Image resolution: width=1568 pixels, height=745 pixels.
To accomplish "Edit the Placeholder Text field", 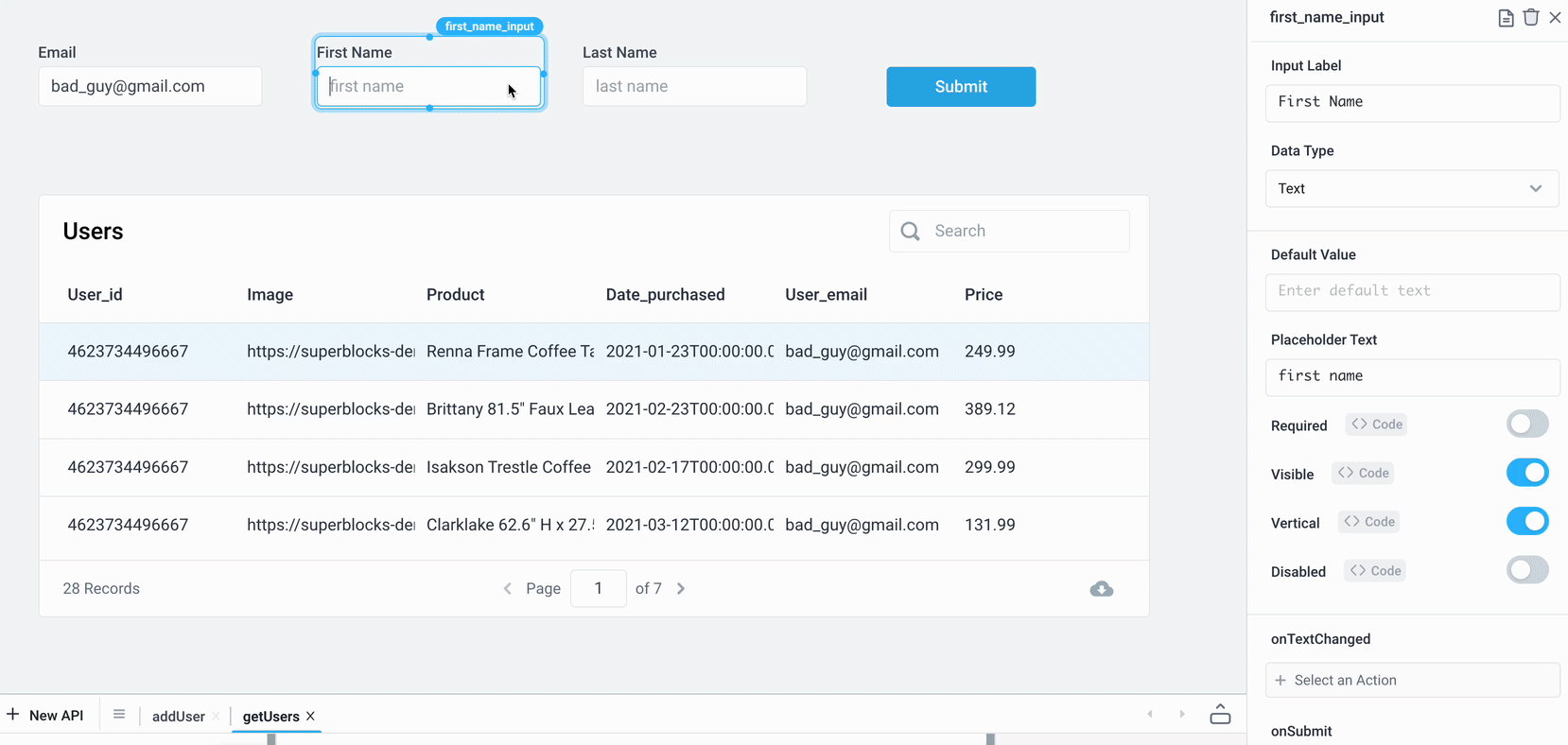I will (1412, 377).
